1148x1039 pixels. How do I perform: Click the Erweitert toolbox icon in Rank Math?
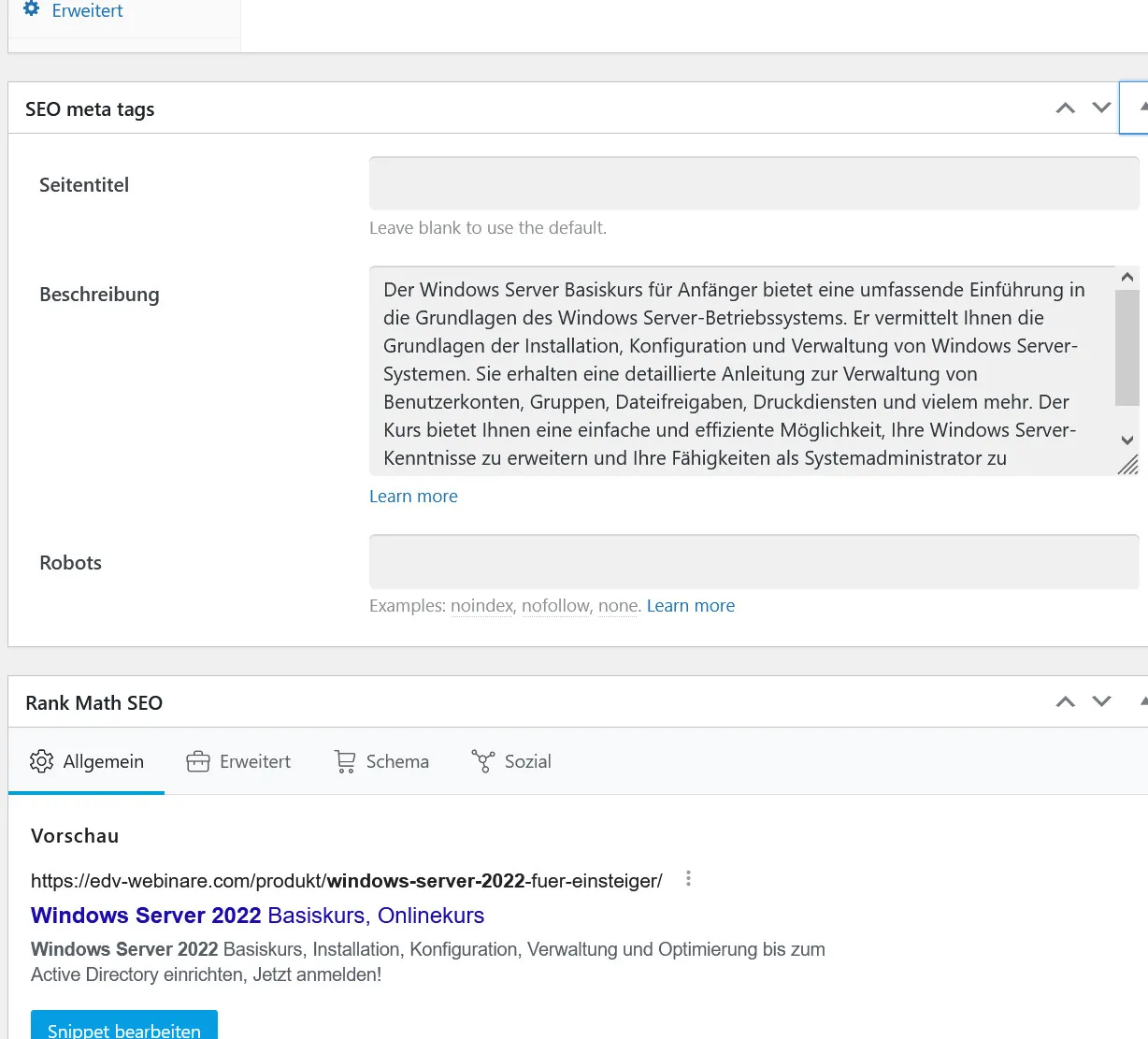[x=198, y=761]
